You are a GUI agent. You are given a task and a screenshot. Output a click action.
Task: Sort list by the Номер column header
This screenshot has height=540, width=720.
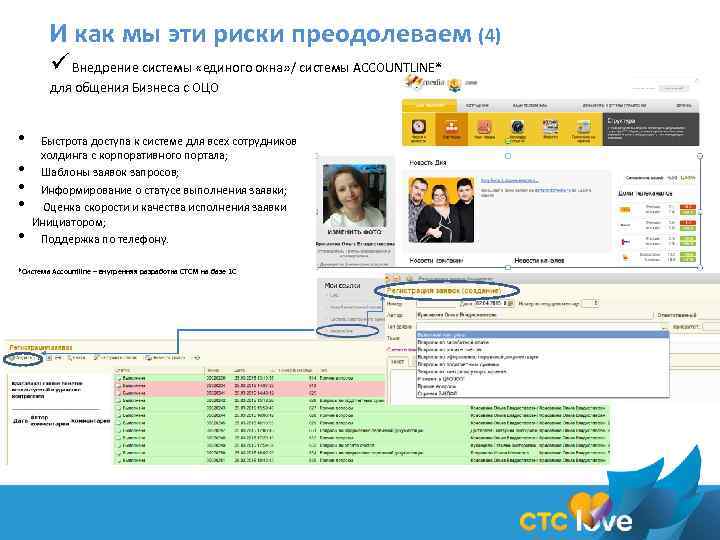coord(213,370)
